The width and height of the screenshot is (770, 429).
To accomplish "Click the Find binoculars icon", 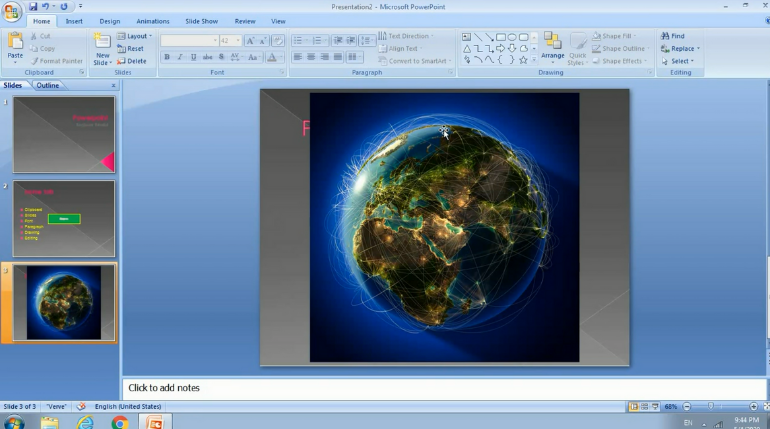I will click(x=665, y=36).
